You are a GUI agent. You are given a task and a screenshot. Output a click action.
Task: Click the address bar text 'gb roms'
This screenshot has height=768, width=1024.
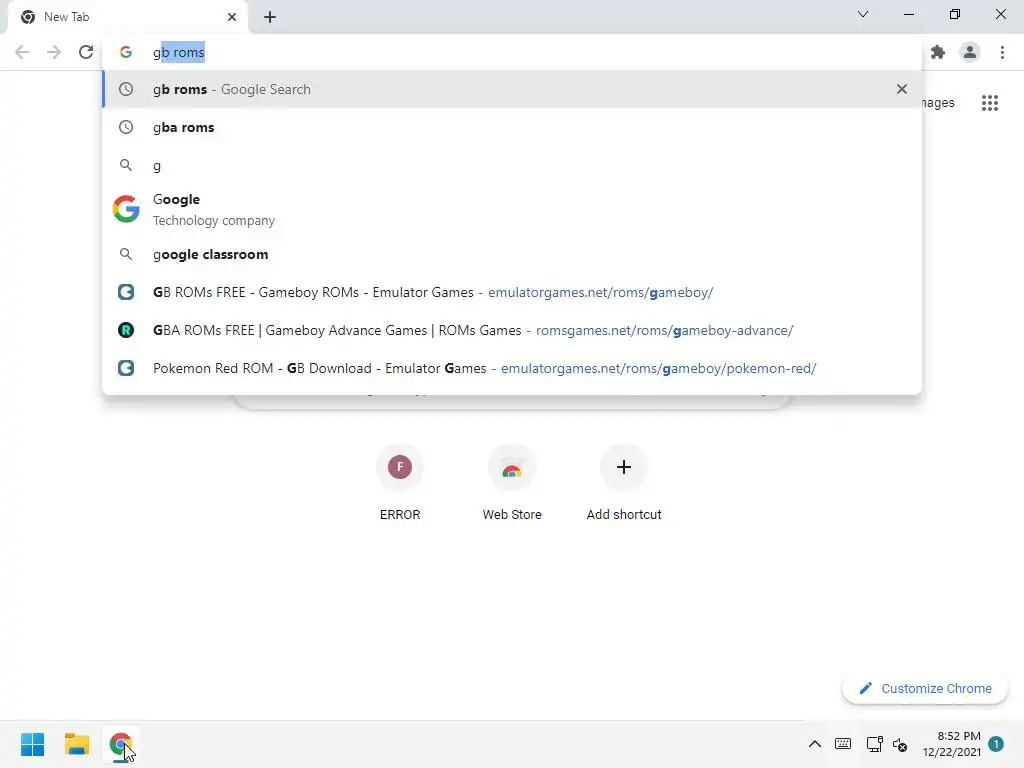tap(179, 52)
